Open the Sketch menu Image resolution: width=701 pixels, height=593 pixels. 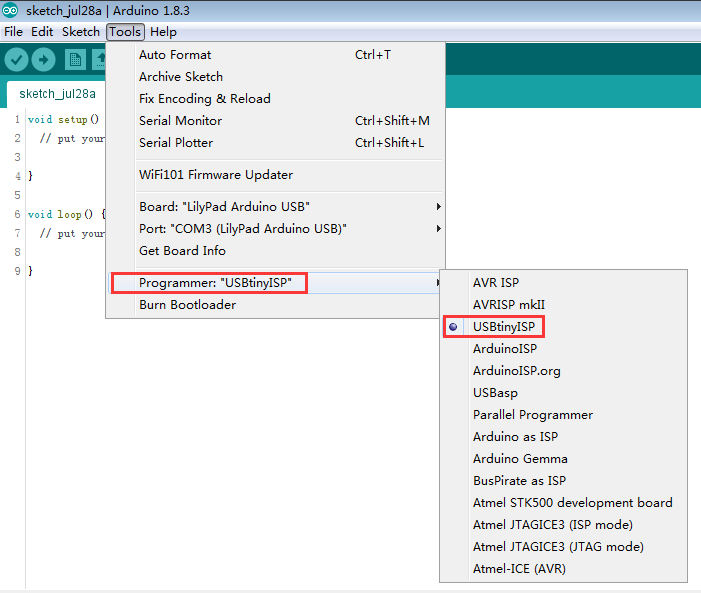(x=81, y=32)
